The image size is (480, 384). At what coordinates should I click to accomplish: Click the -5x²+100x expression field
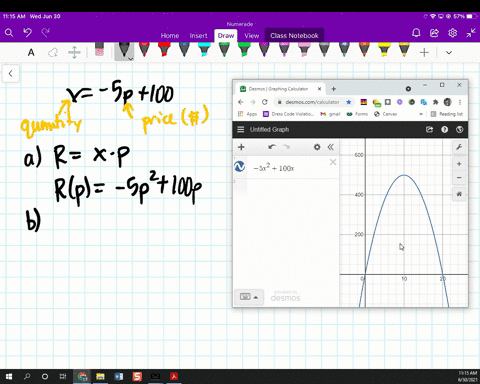[x=287, y=168]
